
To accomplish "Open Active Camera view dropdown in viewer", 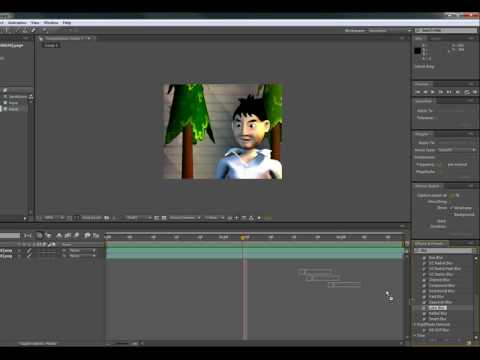I will click(185, 218).
